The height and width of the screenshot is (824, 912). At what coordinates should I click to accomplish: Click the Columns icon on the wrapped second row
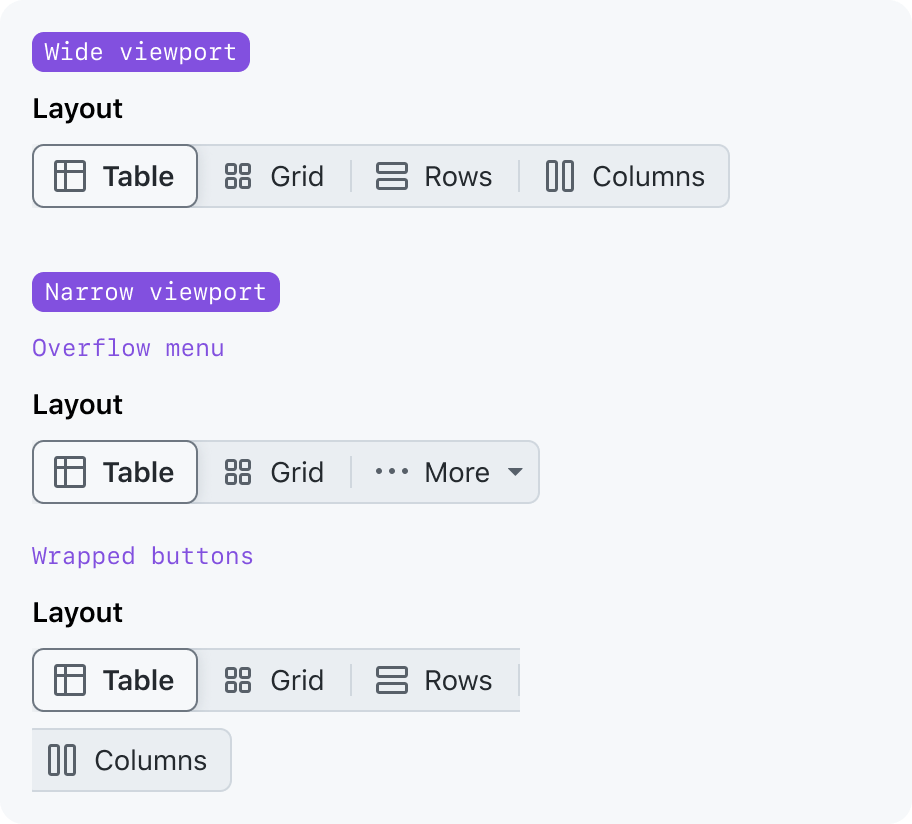[62, 760]
